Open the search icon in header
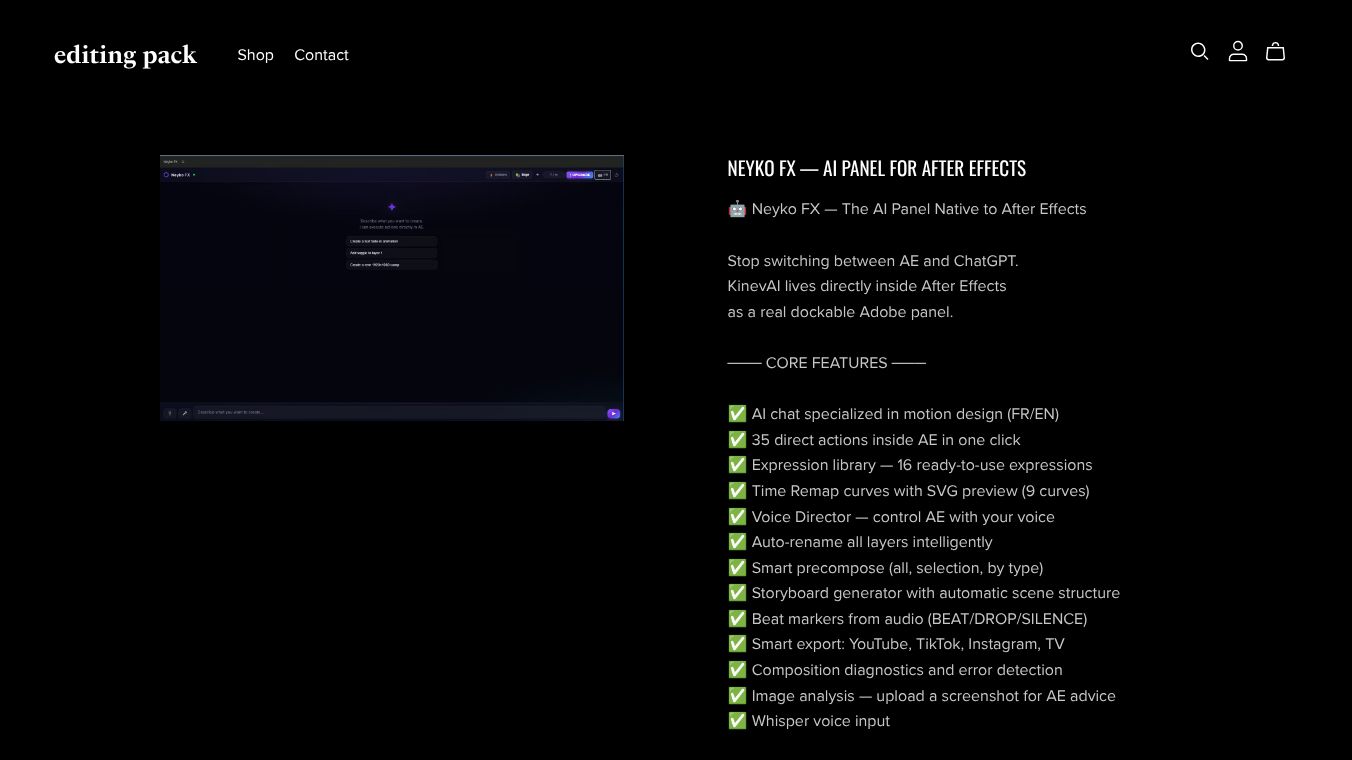1352x760 pixels. point(1199,51)
